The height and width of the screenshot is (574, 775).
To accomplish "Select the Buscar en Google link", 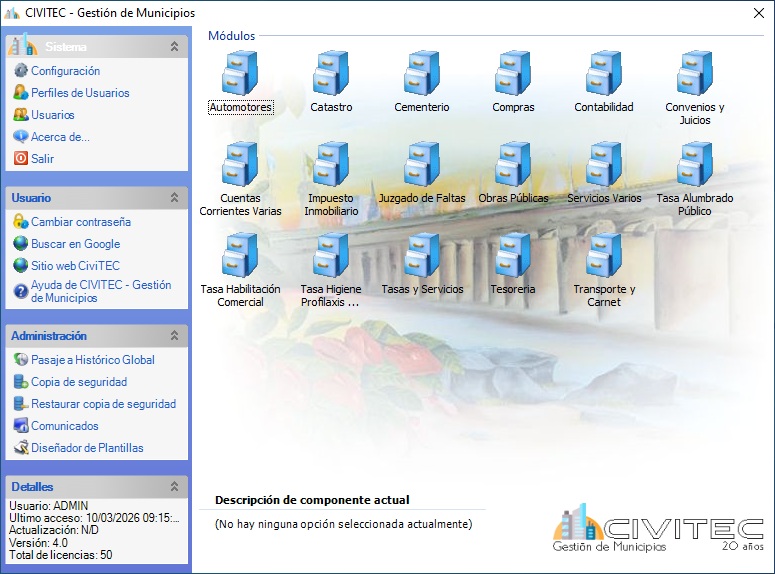I will (76, 243).
